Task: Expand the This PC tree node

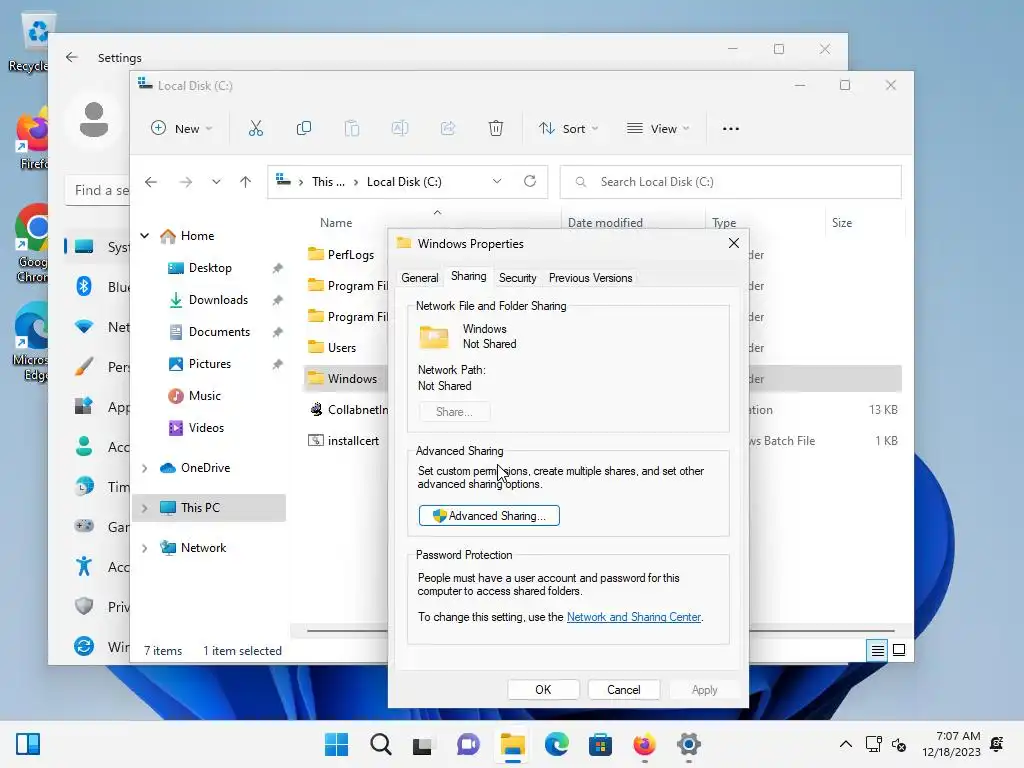Action: pyautogui.click(x=145, y=508)
